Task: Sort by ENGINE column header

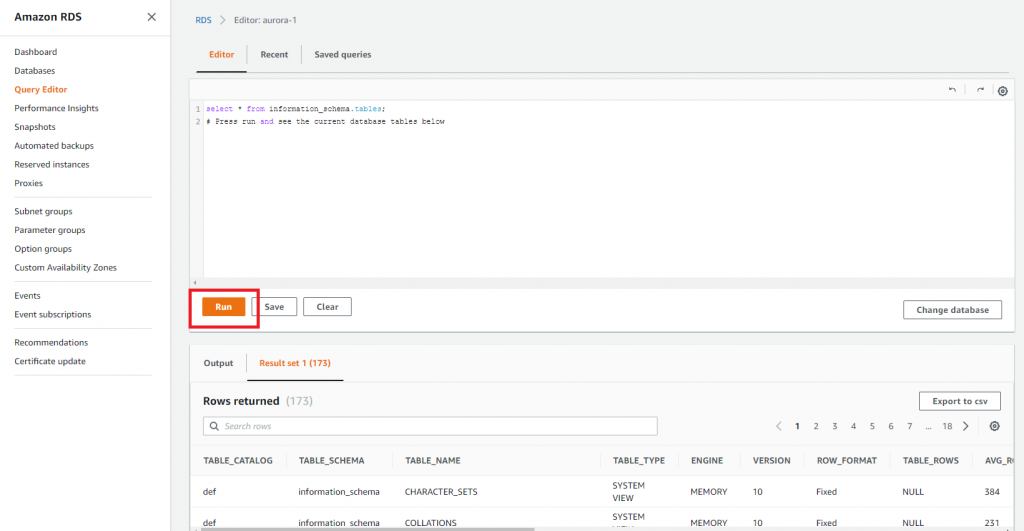Action: (707, 460)
